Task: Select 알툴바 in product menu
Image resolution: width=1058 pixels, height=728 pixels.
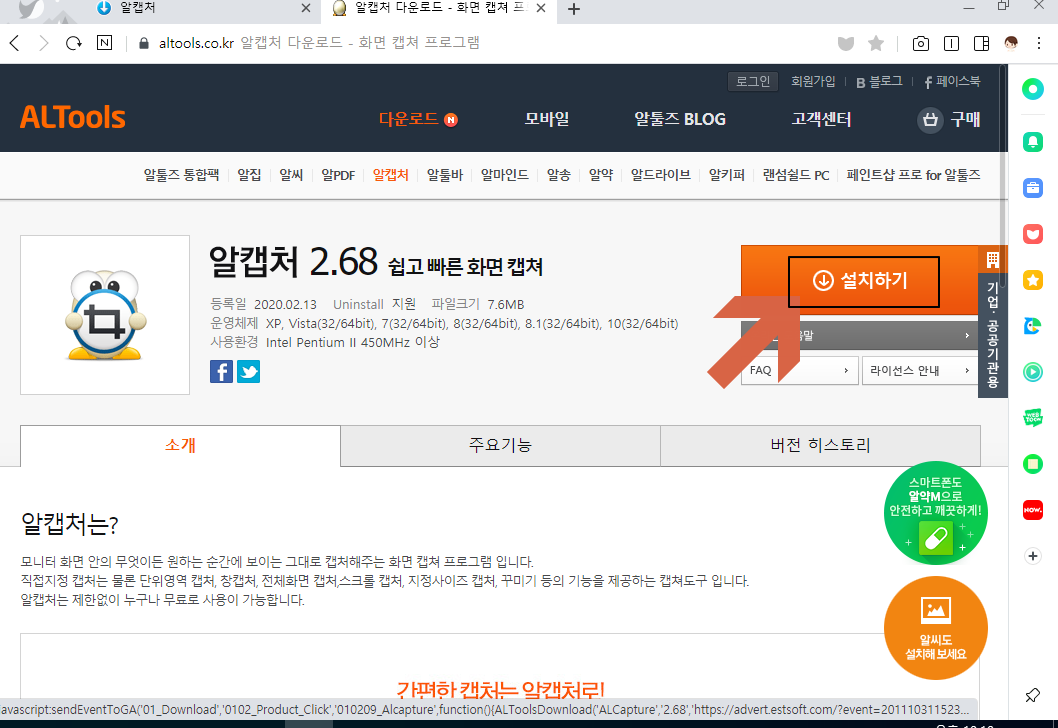Action: pyautogui.click(x=445, y=175)
